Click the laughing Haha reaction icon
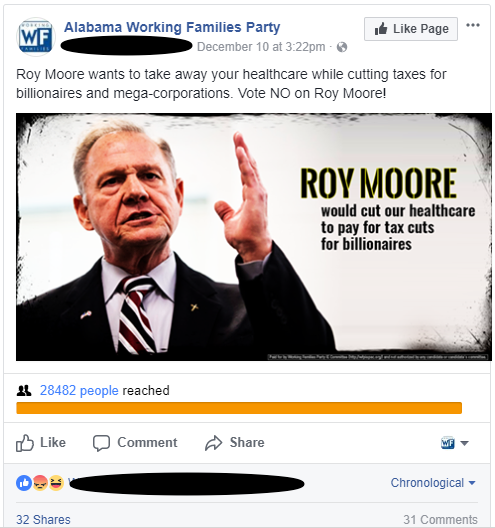Screen dimensions: 495x528 pyautogui.click(x=56, y=483)
